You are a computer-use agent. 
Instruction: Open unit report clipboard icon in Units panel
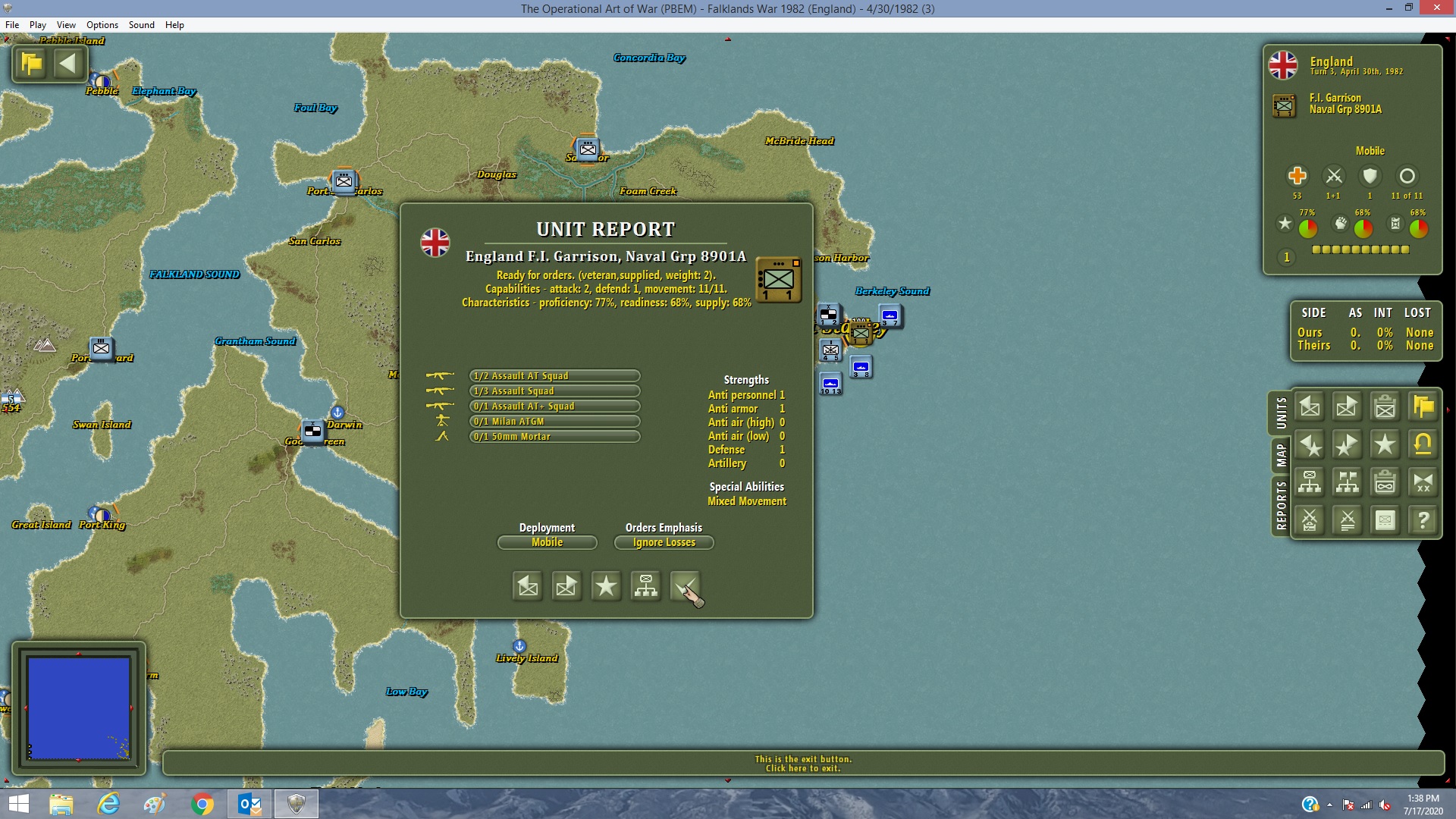[1385, 407]
